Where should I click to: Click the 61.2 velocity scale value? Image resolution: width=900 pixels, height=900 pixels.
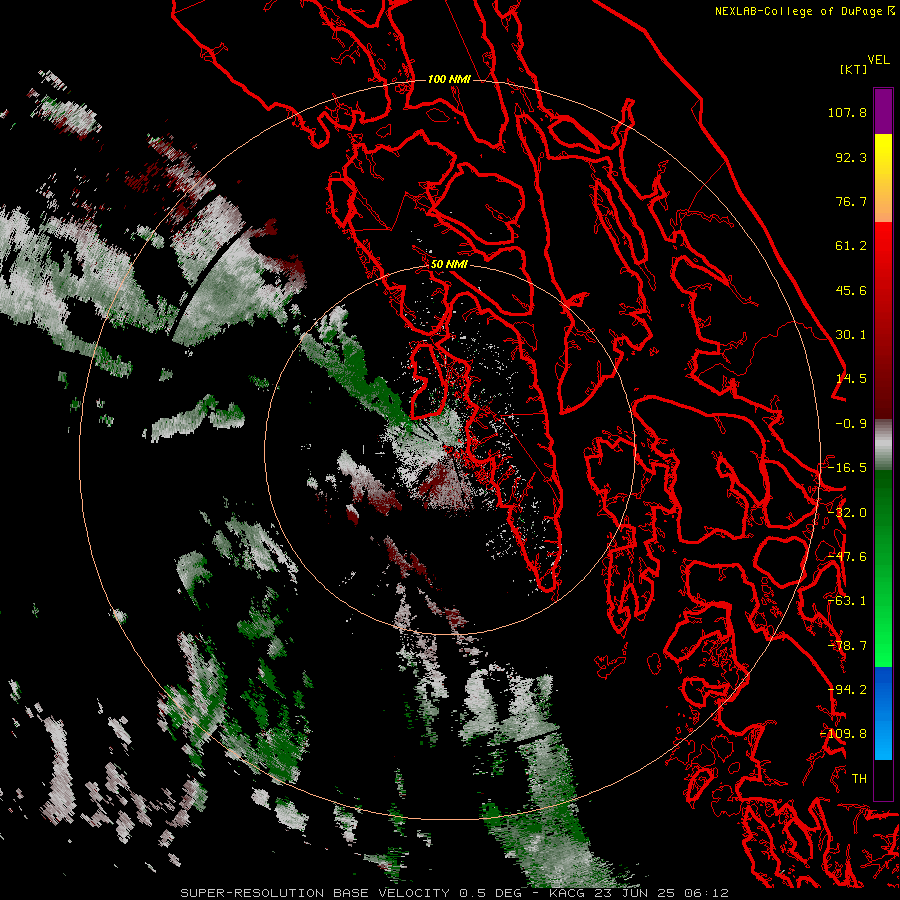tap(851, 246)
